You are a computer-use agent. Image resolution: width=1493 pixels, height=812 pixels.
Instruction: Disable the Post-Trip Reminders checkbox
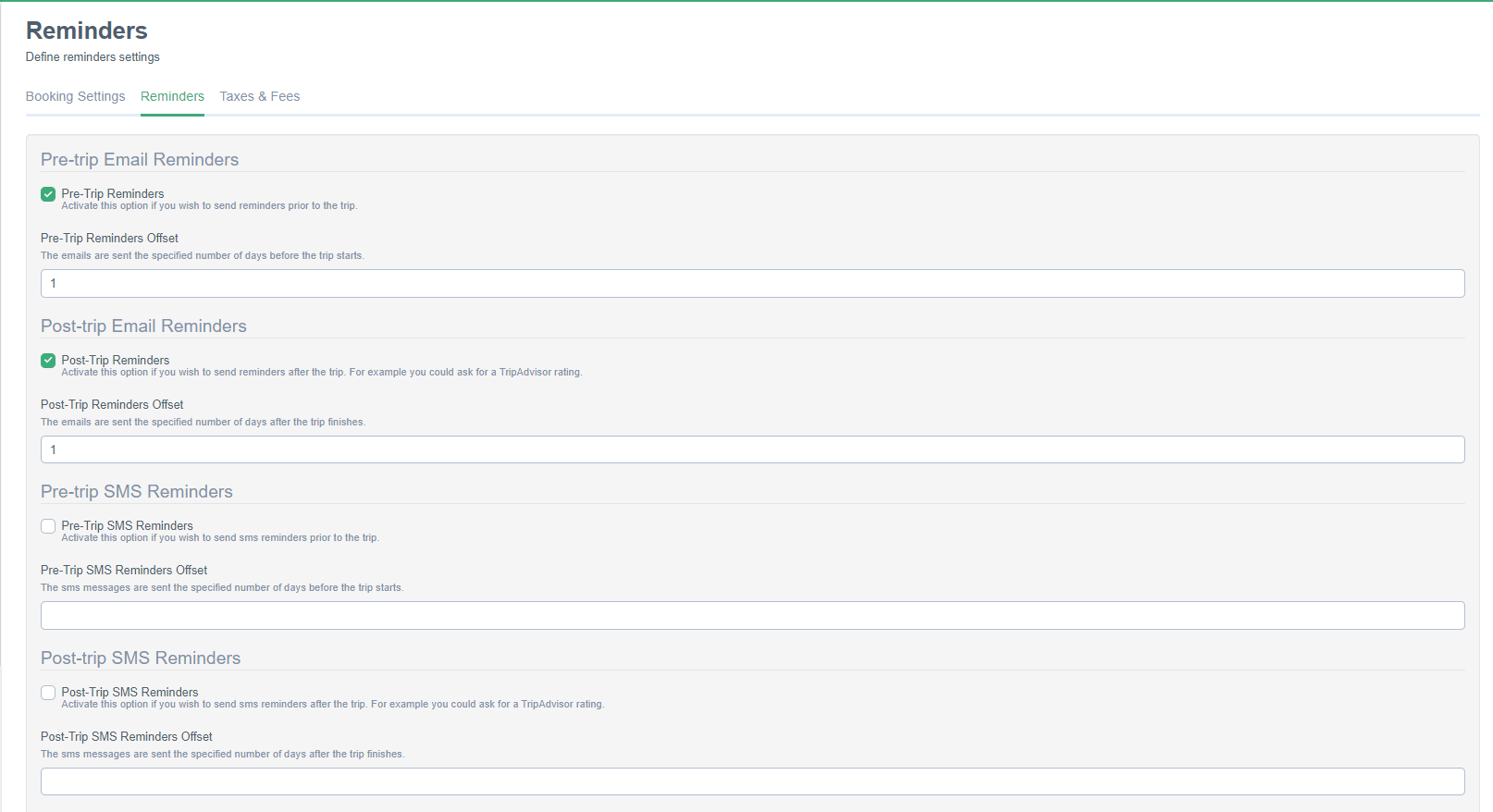coord(48,361)
